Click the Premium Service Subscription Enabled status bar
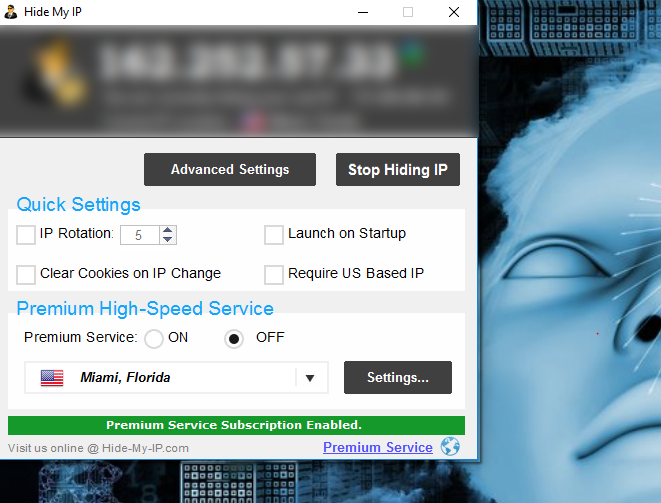The image size is (661, 503). click(x=236, y=425)
